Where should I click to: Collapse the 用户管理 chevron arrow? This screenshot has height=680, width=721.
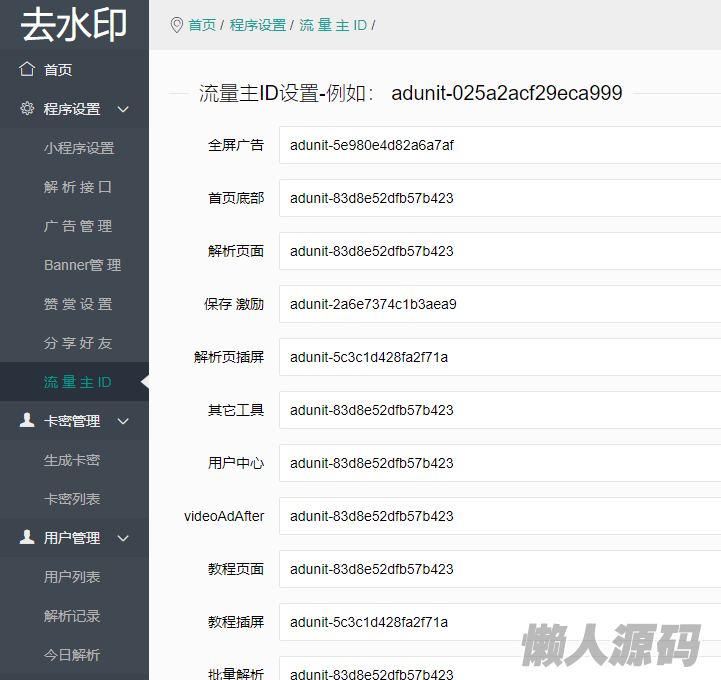click(x=123, y=538)
